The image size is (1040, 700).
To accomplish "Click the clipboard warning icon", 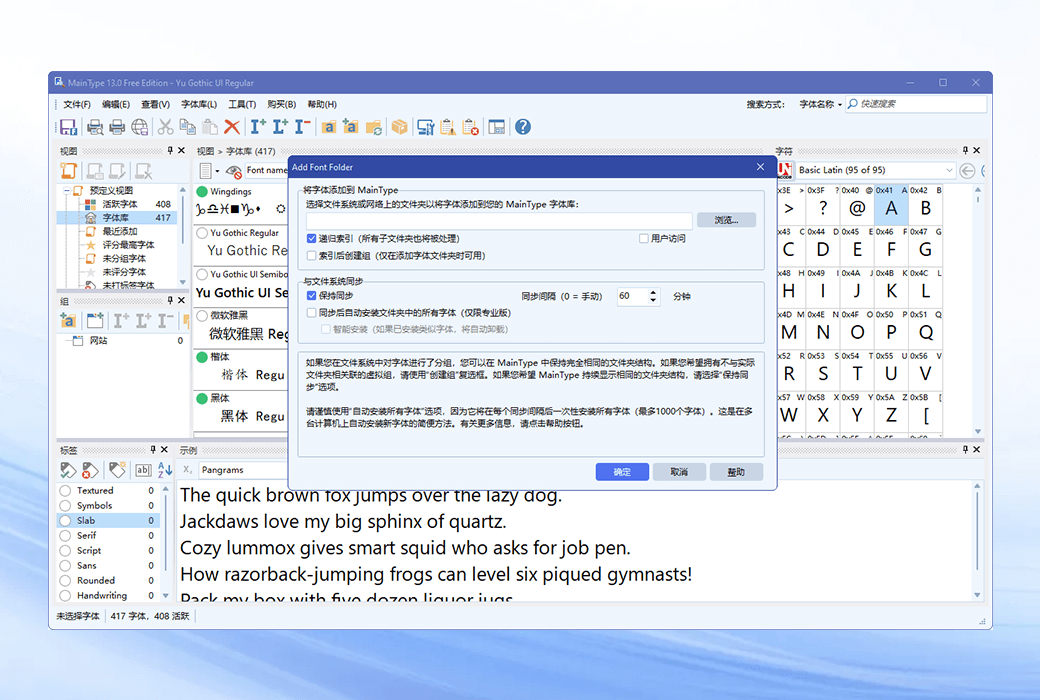I will (448, 127).
